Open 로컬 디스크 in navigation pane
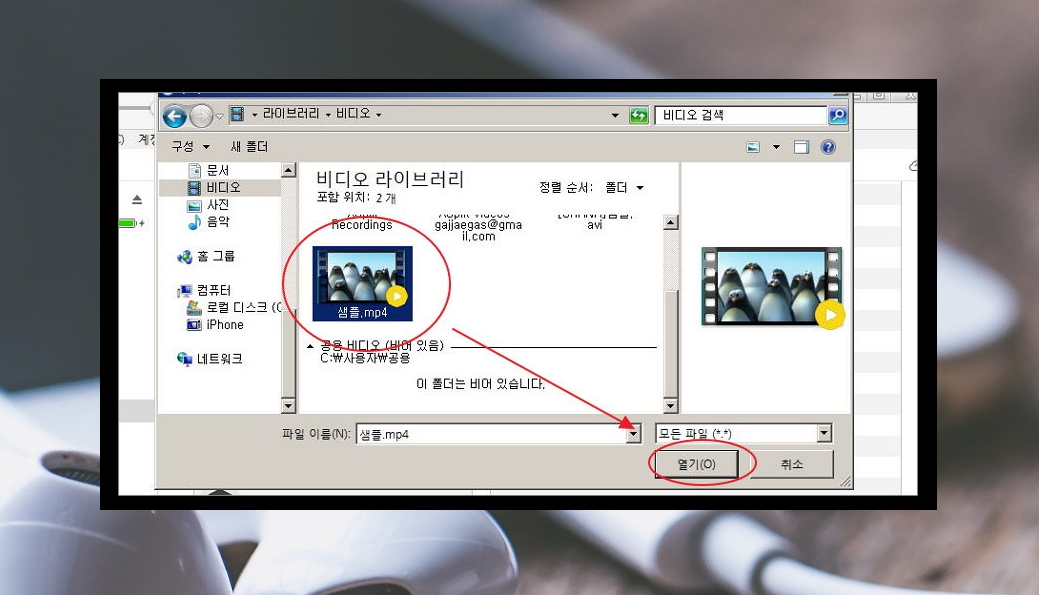This screenshot has width=1039, height=595. pos(244,307)
